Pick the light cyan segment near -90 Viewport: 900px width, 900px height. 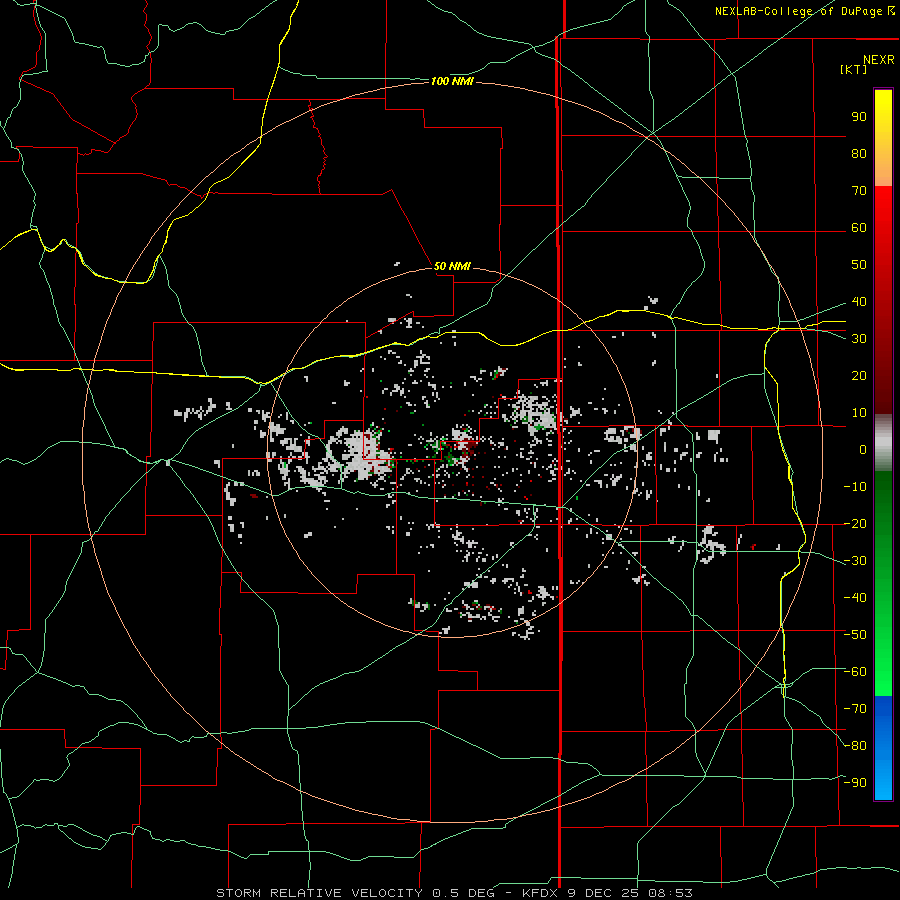[x=883, y=783]
